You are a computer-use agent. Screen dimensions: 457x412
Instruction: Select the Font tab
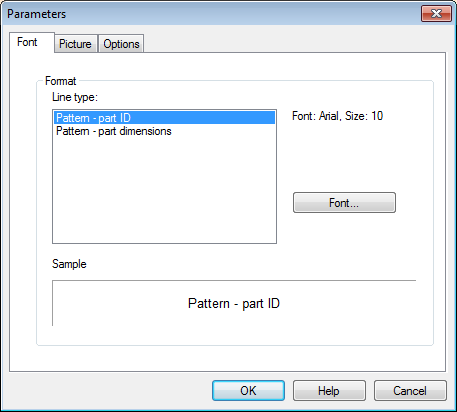pos(27,42)
